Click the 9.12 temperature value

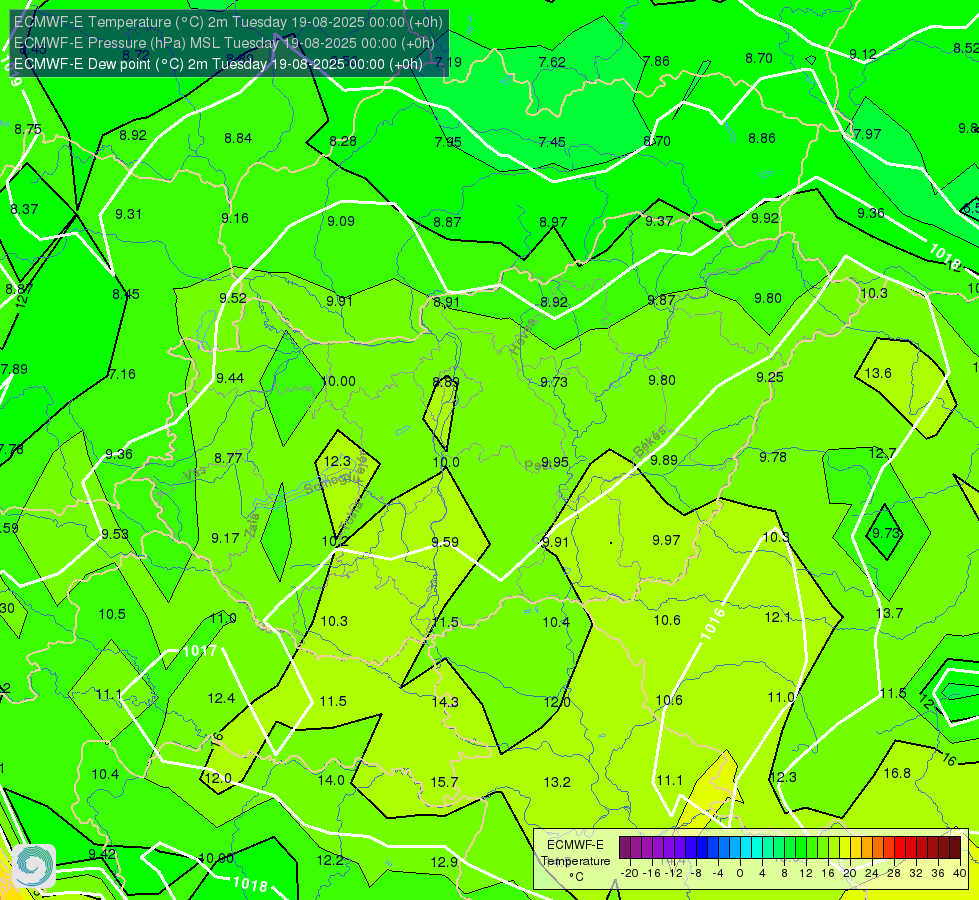(x=863, y=54)
